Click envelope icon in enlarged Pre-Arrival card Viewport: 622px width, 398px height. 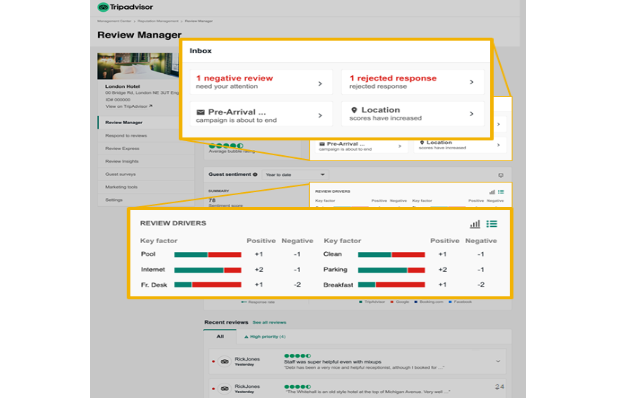point(201,112)
